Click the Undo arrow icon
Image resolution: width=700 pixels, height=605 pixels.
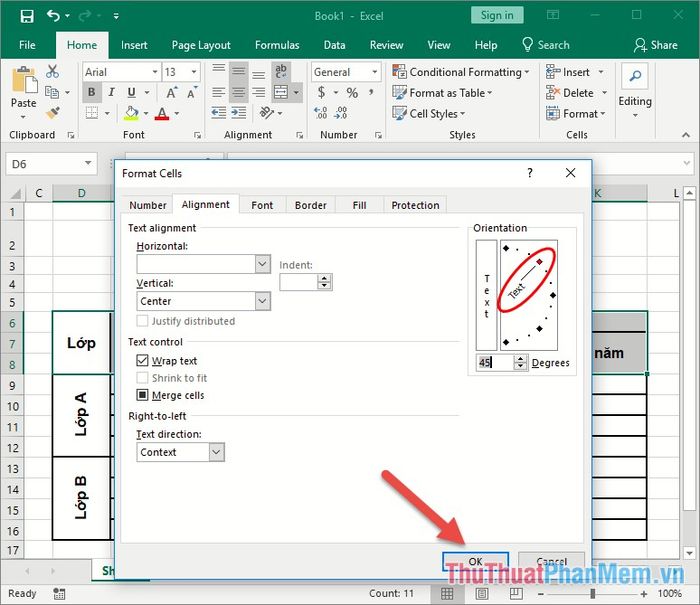coord(53,16)
